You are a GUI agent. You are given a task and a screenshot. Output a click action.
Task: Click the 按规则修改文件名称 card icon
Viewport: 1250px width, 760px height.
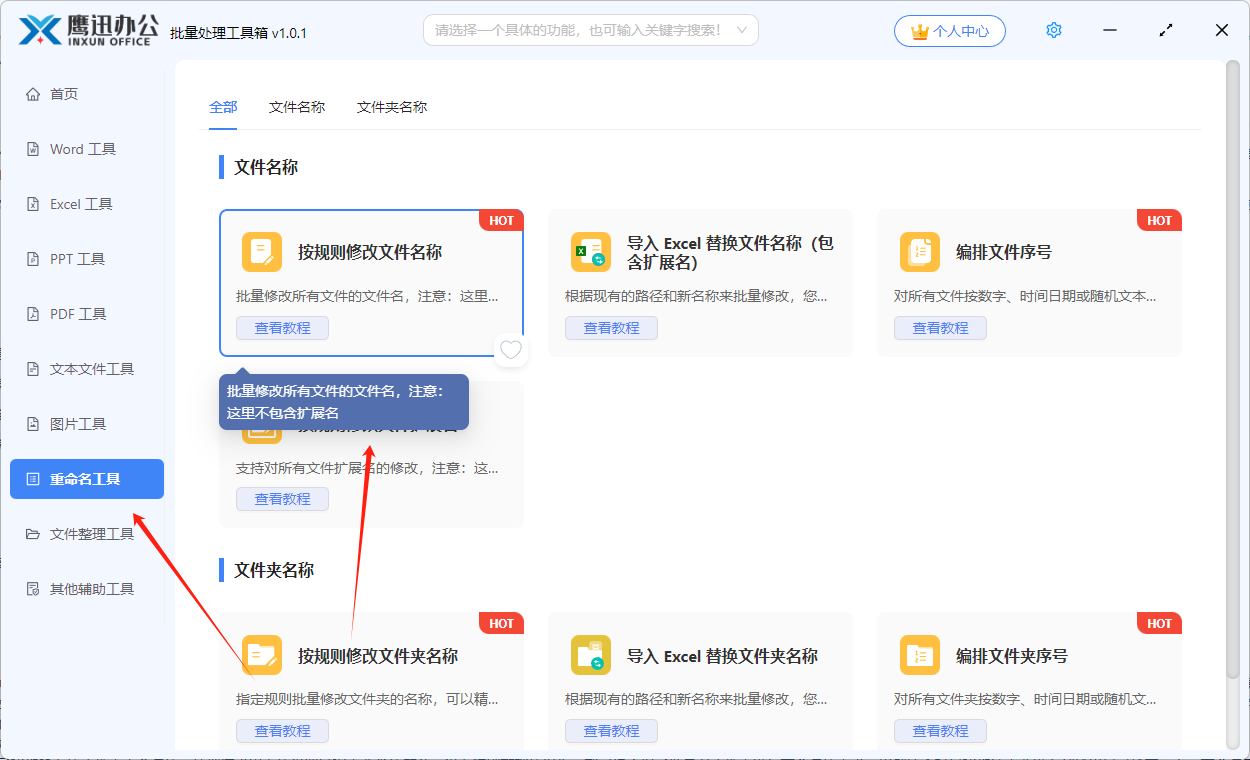point(262,252)
